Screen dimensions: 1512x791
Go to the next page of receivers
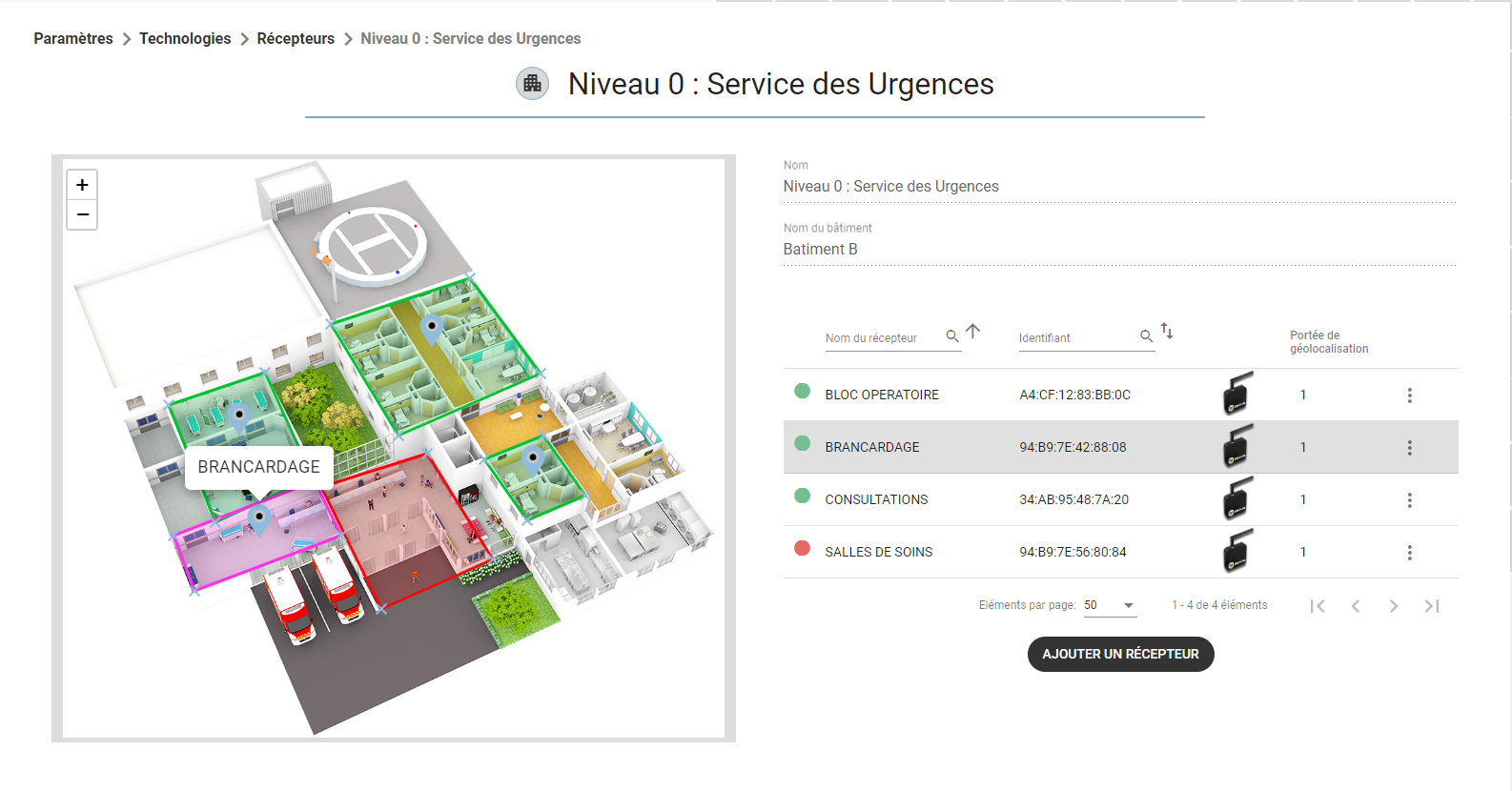1394,606
